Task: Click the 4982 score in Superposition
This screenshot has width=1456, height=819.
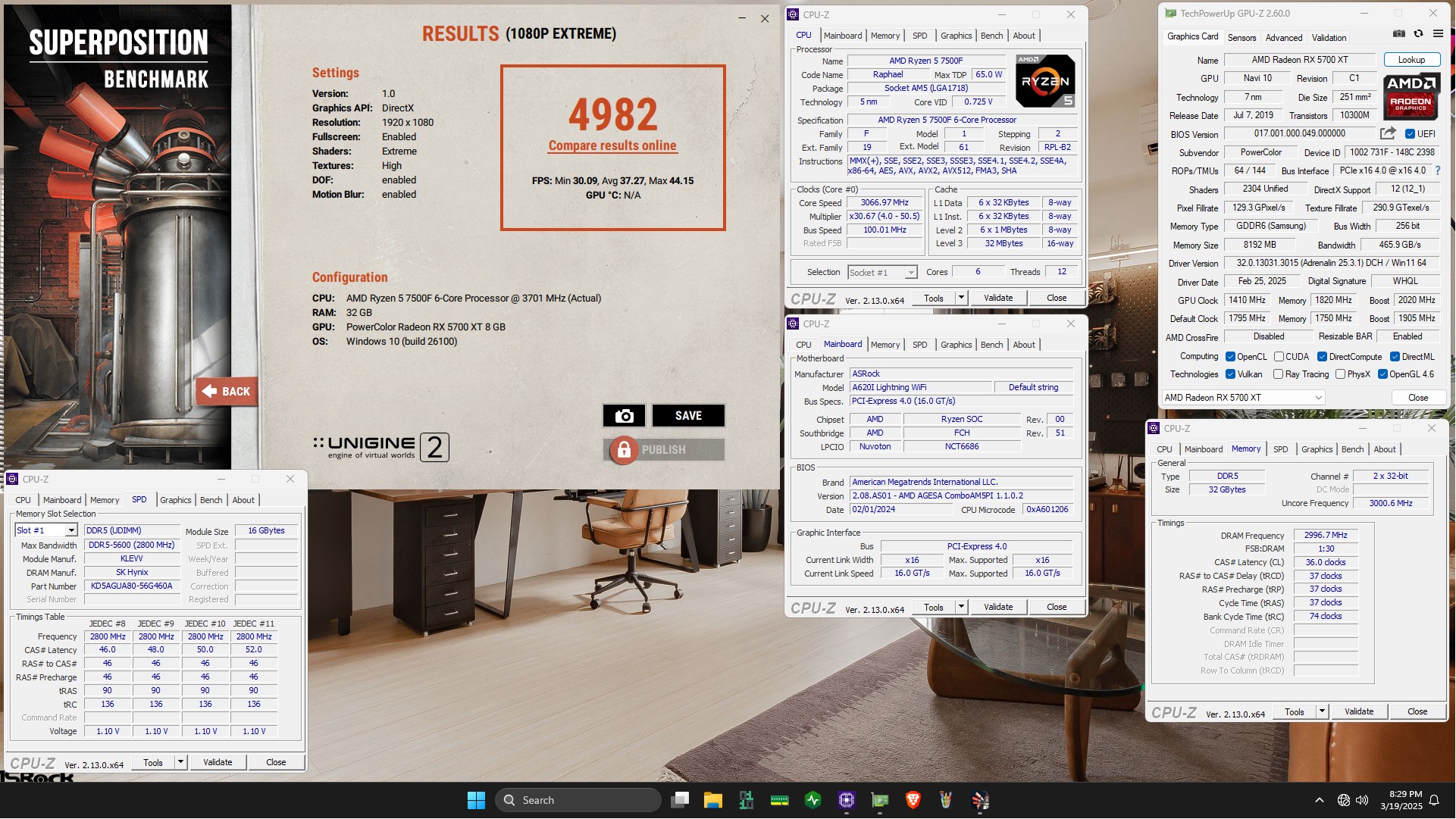Action: pos(613,114)
